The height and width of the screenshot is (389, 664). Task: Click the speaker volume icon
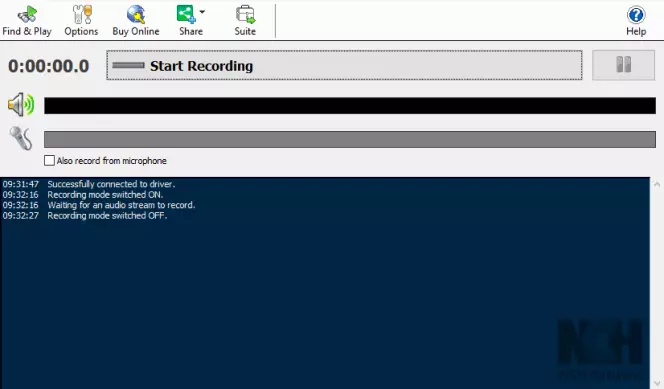coord(21,105)
